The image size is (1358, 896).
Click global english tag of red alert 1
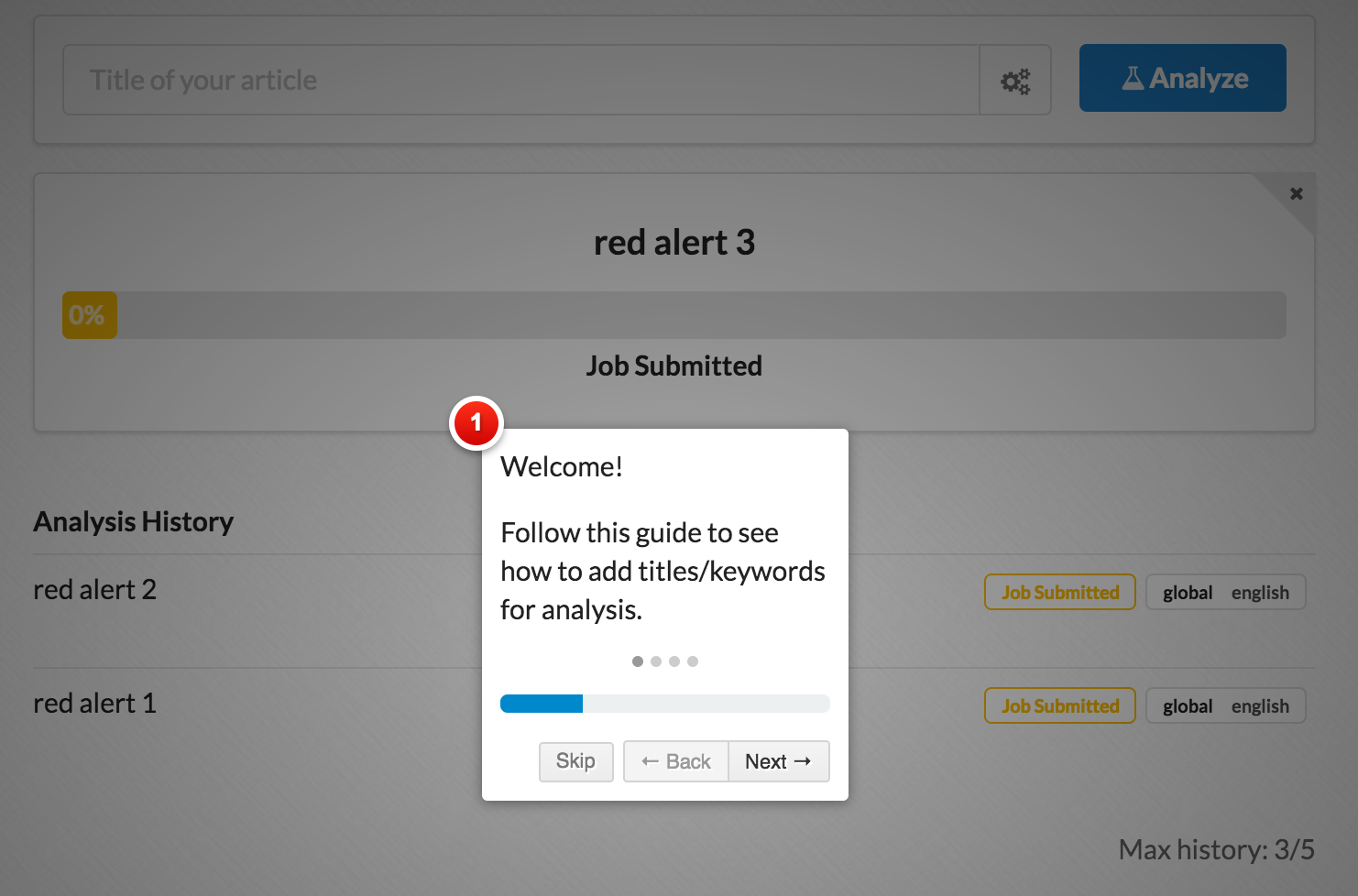tap(1226, 705)
